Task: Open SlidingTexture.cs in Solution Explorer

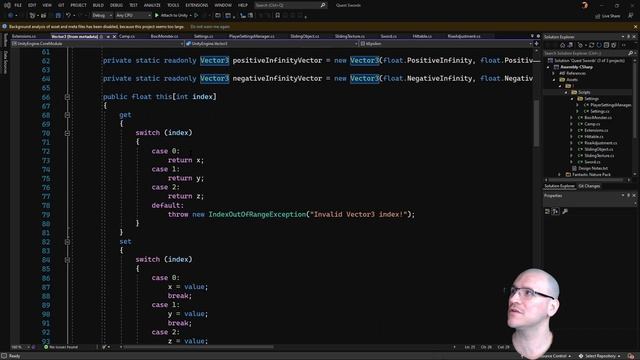Action: click(599, 156)
